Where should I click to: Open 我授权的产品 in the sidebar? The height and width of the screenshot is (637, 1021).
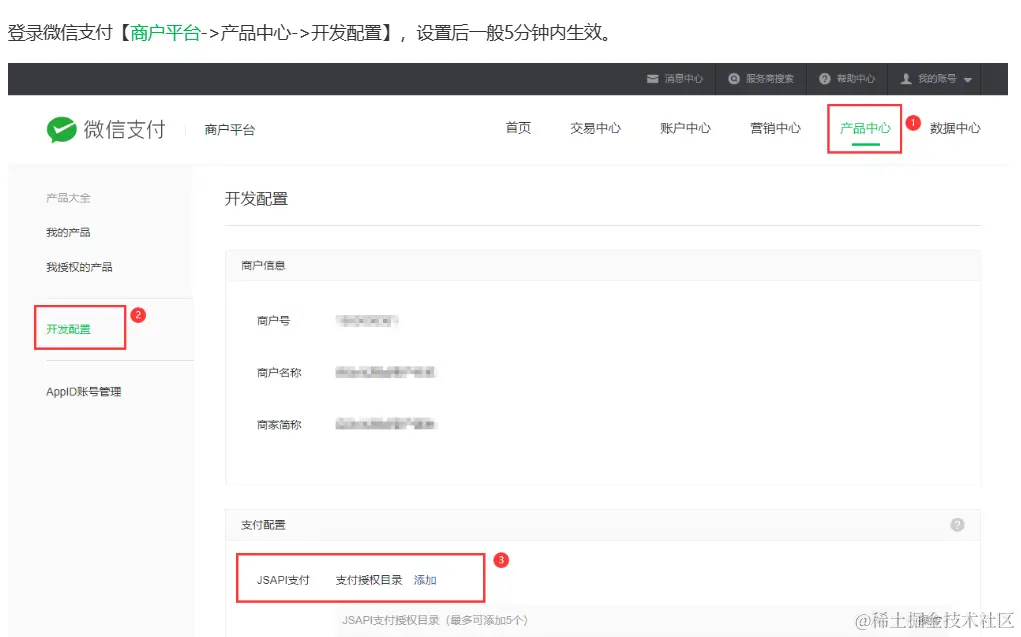pyautogui.click(x=79, y=267)
